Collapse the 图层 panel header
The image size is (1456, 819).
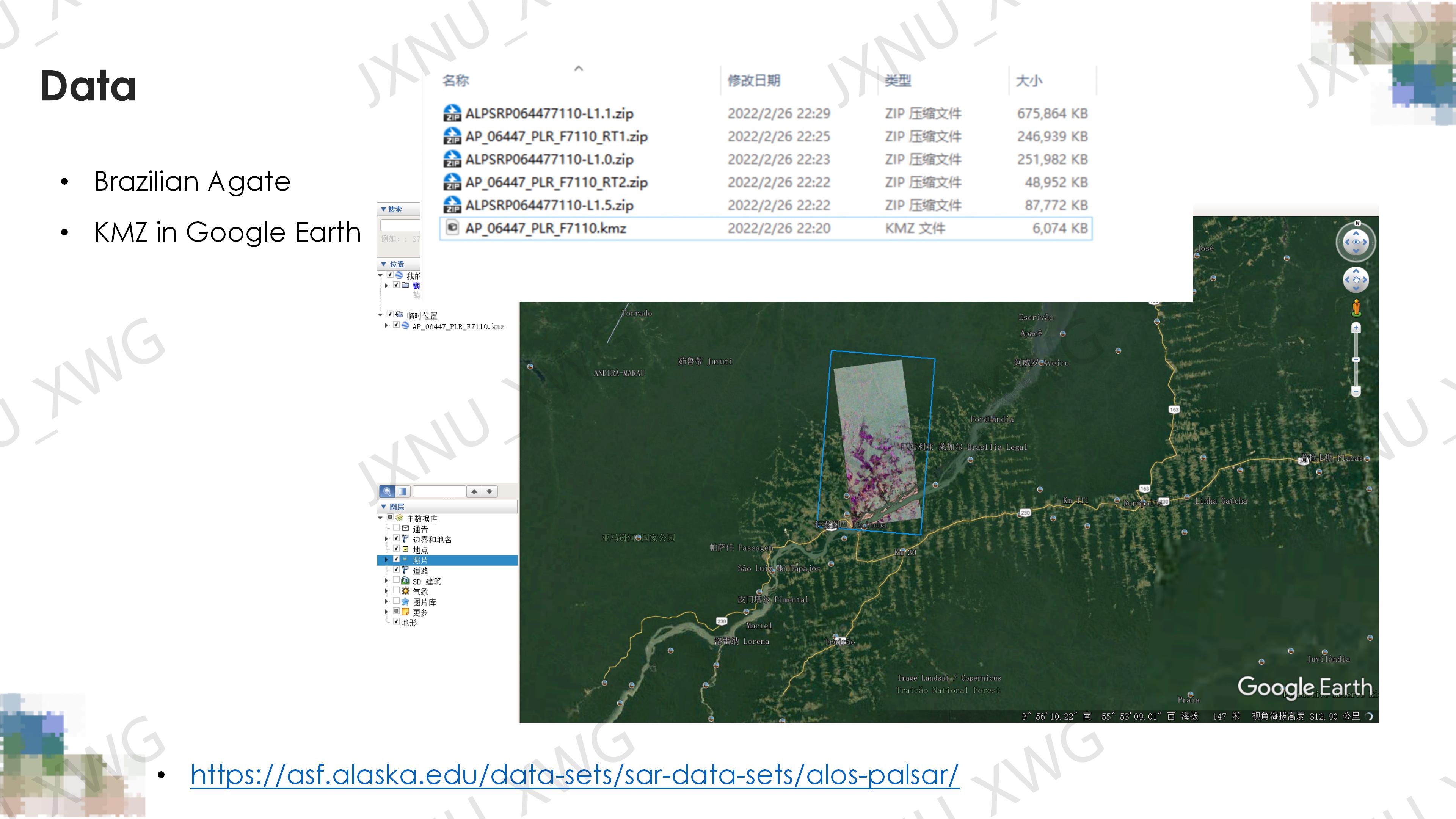click(384, 507)
